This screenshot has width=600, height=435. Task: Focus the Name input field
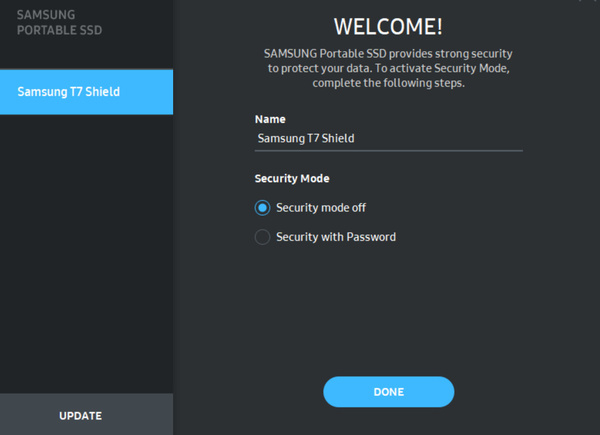(388, 138)
